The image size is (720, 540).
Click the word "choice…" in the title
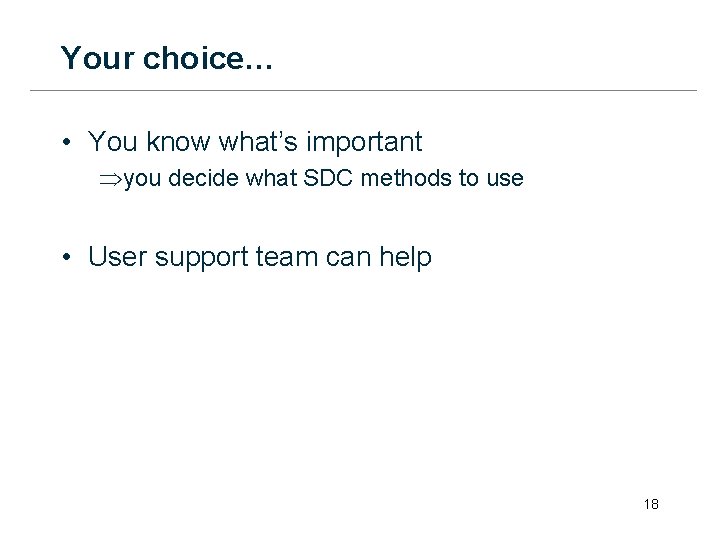pos(208,59)
